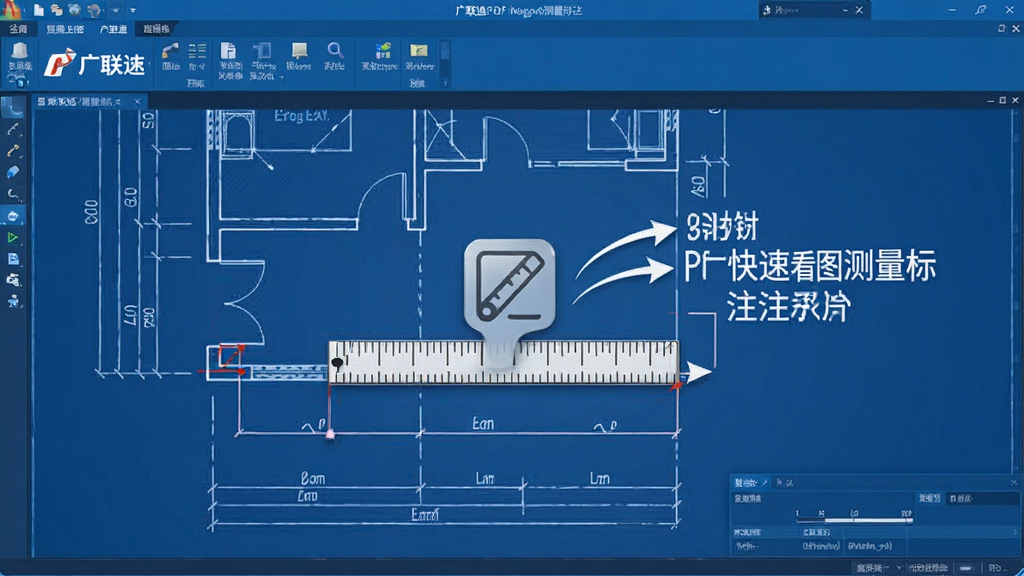1024x576 pixels.
Task: Select the first tab of properties panel
Action: click(750, 483)
